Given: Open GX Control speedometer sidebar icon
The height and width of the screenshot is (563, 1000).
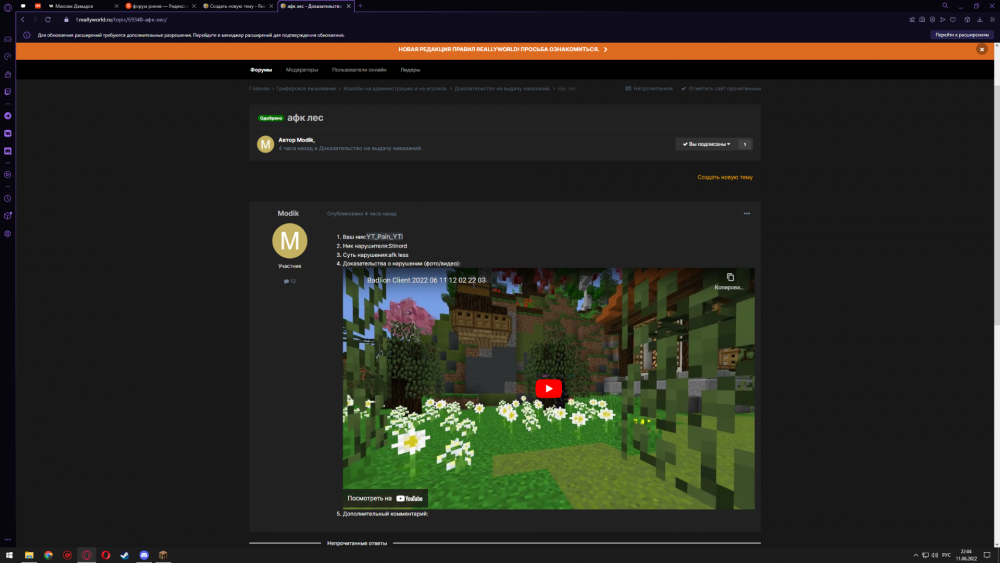Looking at the screenshot, I should (x=8, y=57).
